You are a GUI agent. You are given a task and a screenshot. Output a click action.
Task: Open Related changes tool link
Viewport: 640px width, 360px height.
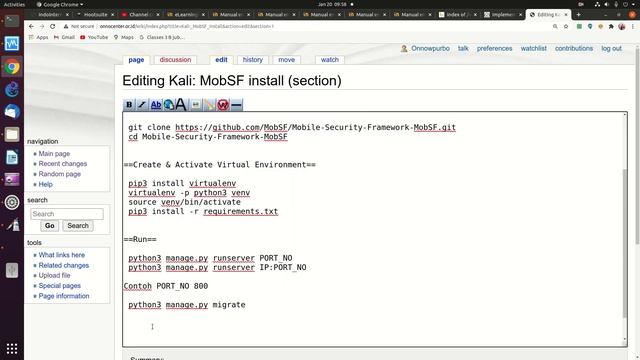pyautogui.click(x=64, y=265)
